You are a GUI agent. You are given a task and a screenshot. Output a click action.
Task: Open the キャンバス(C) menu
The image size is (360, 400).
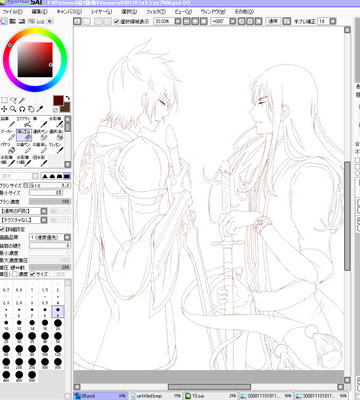click(69, 12)
